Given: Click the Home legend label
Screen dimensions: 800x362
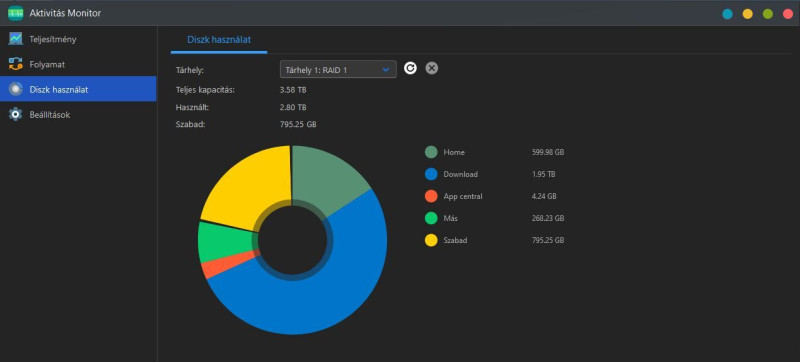Looking at the screenshot, I should click(x=454, y=152).
